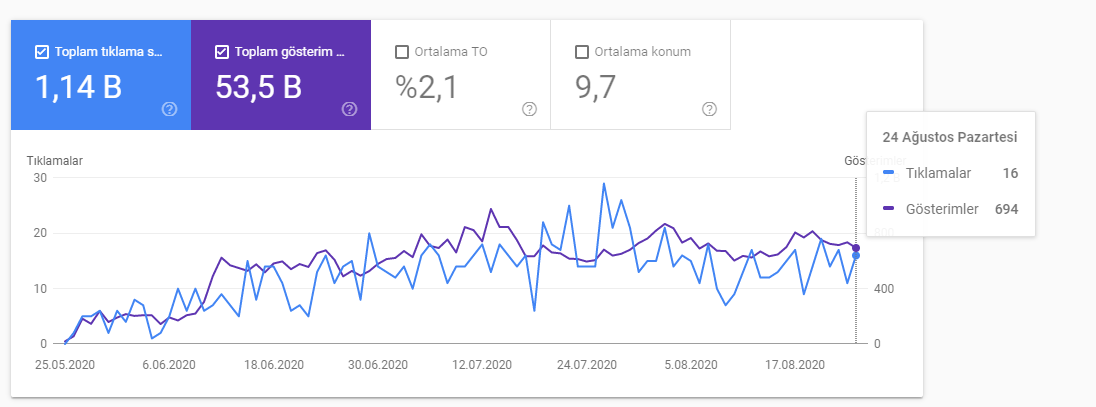
Task: Click the 24.07.2020 date axis label
Action: [587, 365]
